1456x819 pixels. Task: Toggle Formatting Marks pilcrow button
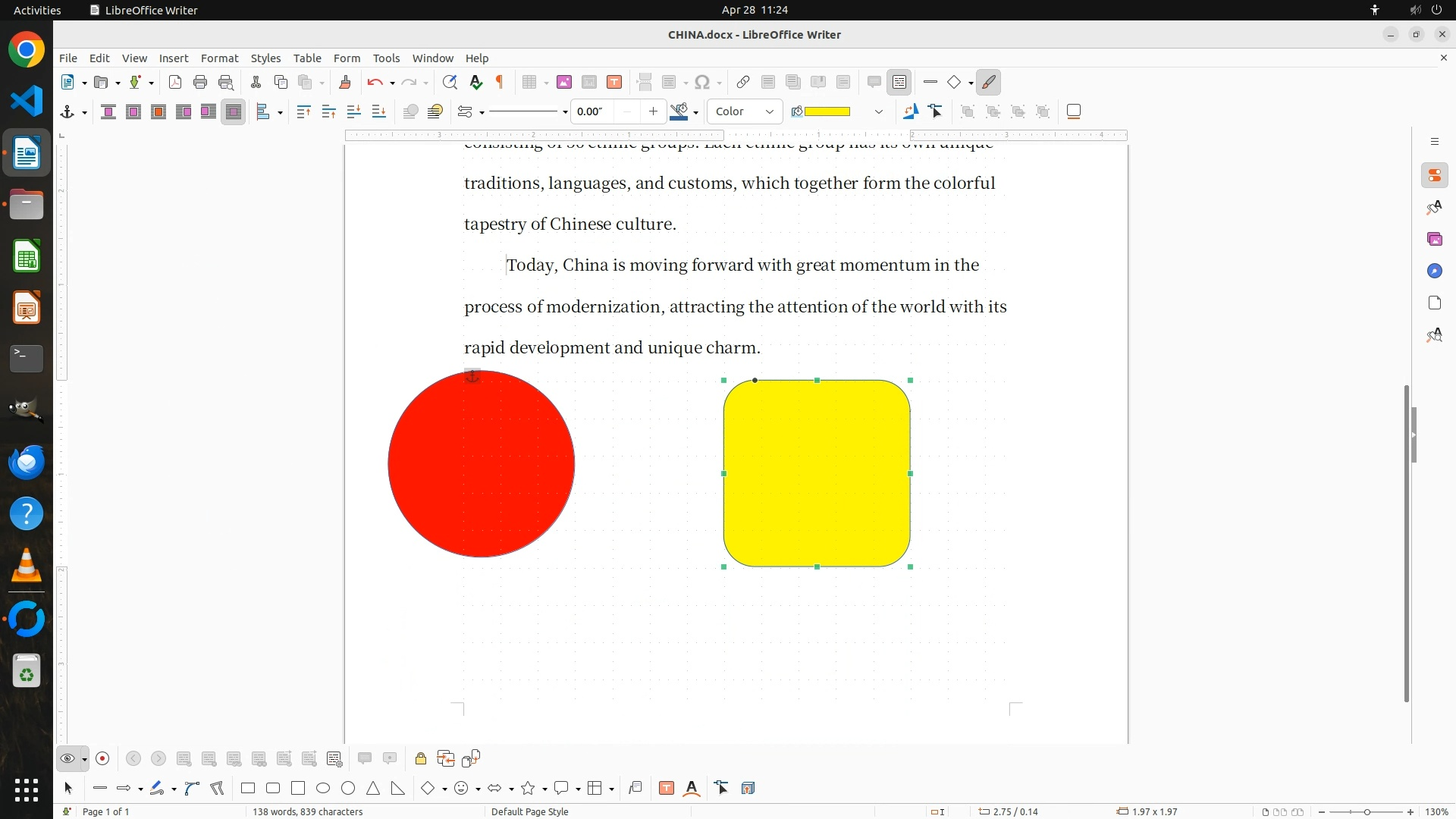(x=500, y=82)
